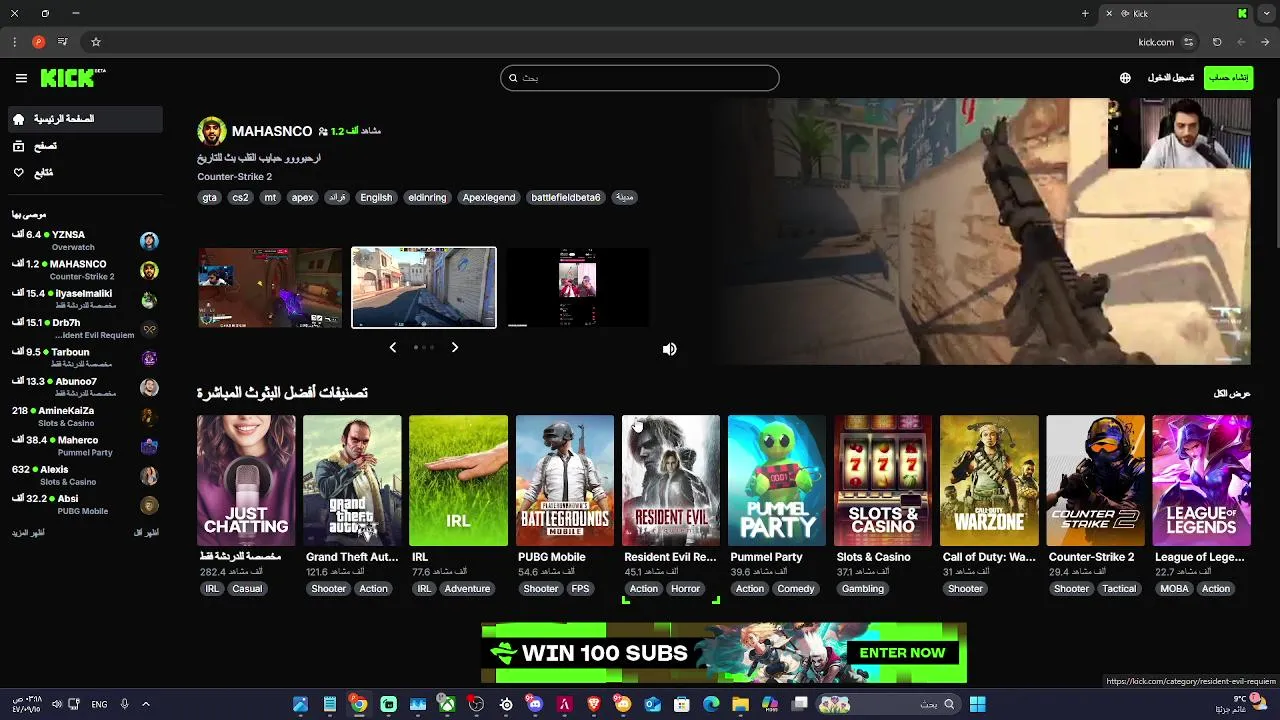Screen dimensions: 1280x720
Task: Select the English tag
Action: pos(376,197)
